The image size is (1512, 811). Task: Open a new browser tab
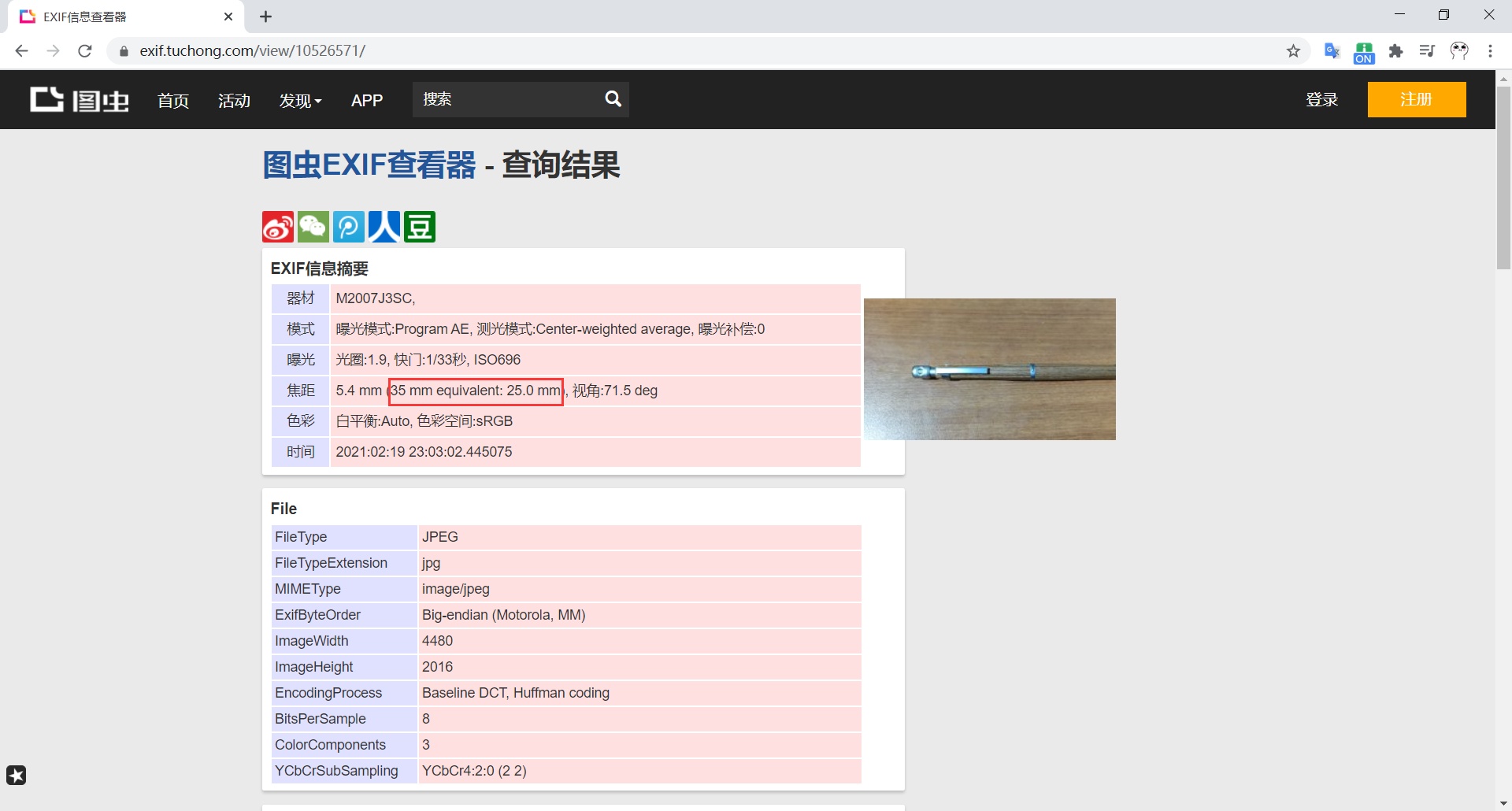click(266, 17)
